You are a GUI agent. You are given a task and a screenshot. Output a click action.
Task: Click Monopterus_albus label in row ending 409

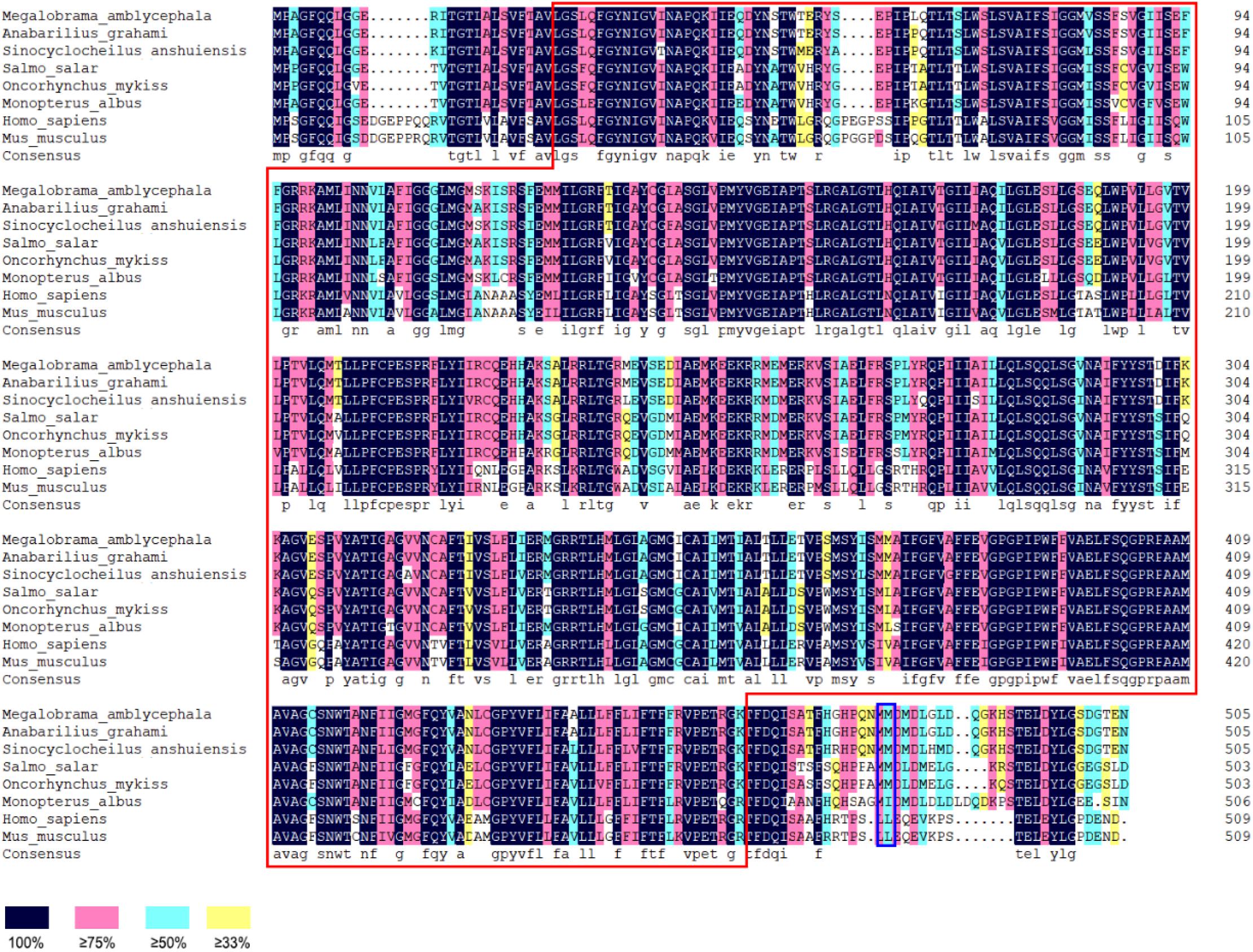point(72,627)
